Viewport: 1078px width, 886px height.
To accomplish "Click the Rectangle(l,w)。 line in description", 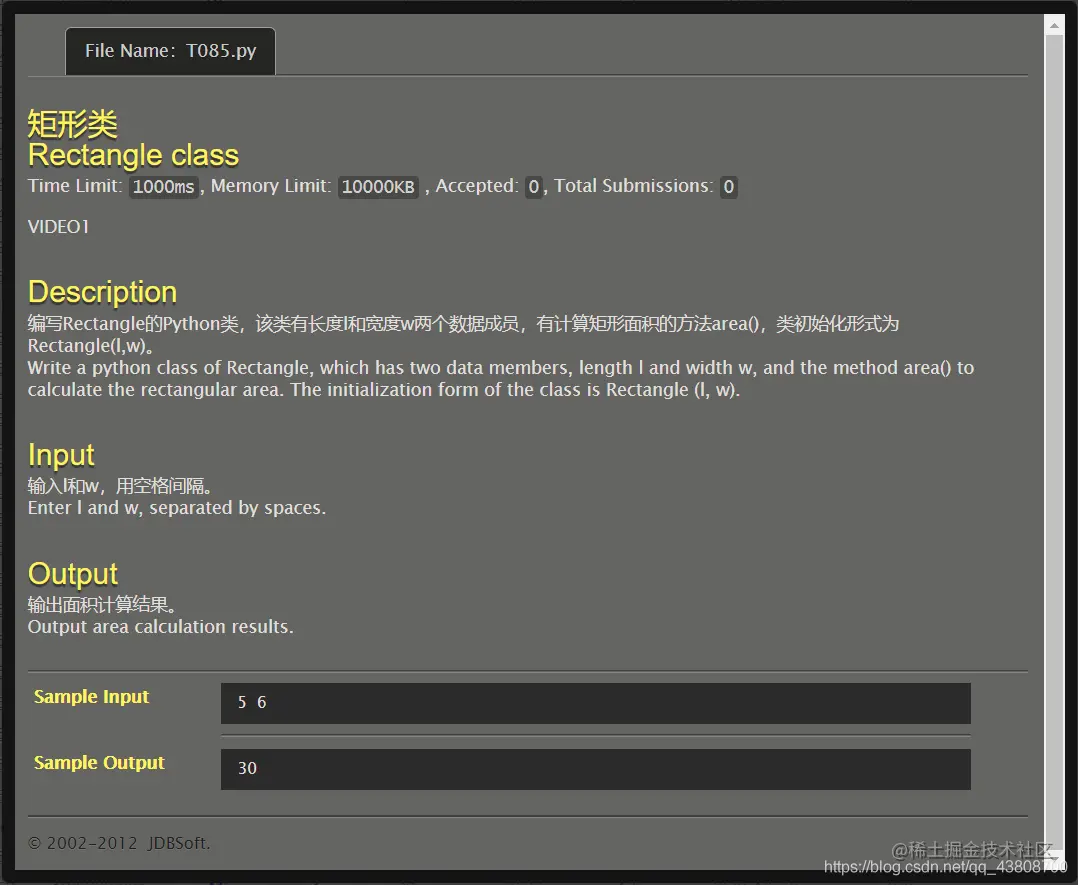I will (90, 346).
